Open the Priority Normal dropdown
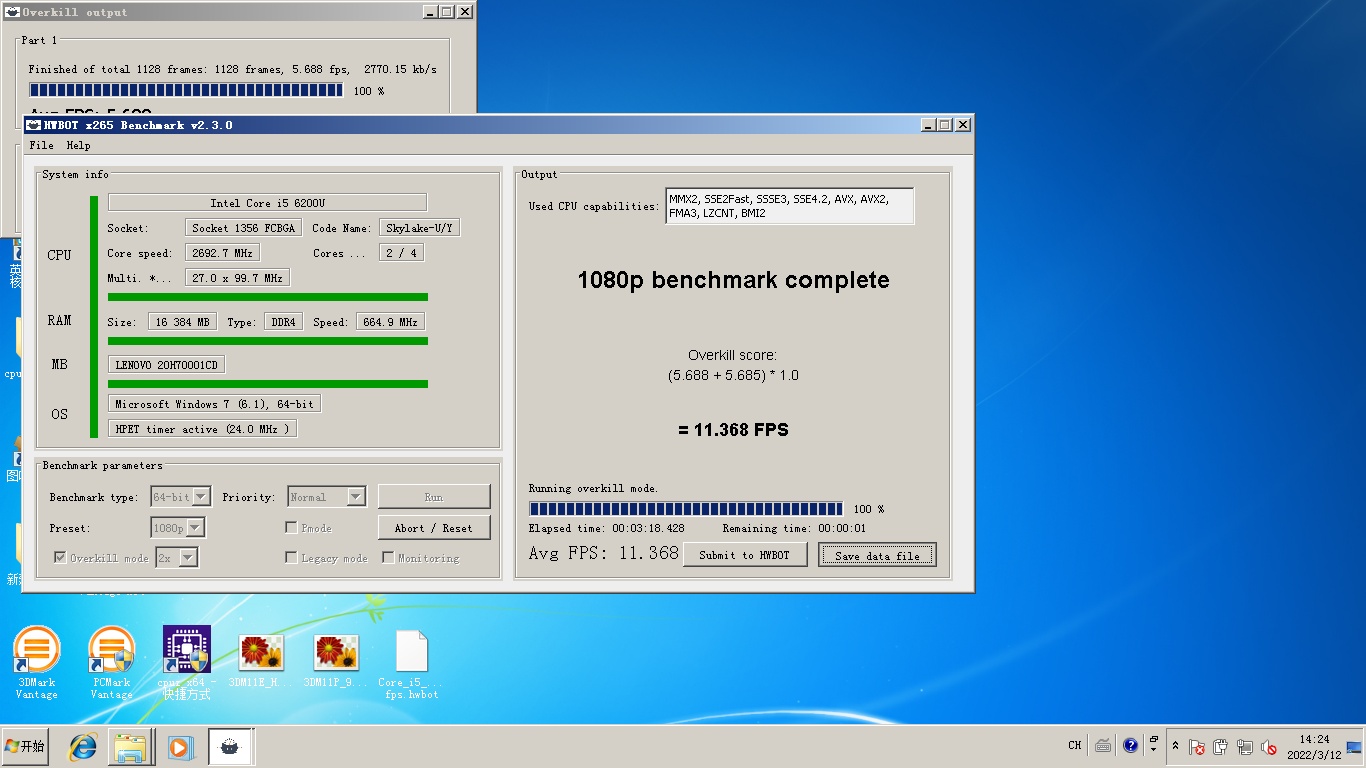Viewport: 1366px width, 768px height. tap(327, 497)
